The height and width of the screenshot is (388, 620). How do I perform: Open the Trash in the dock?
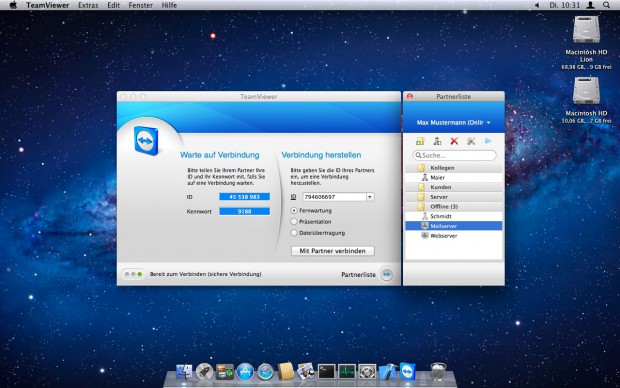click(438, 372)
